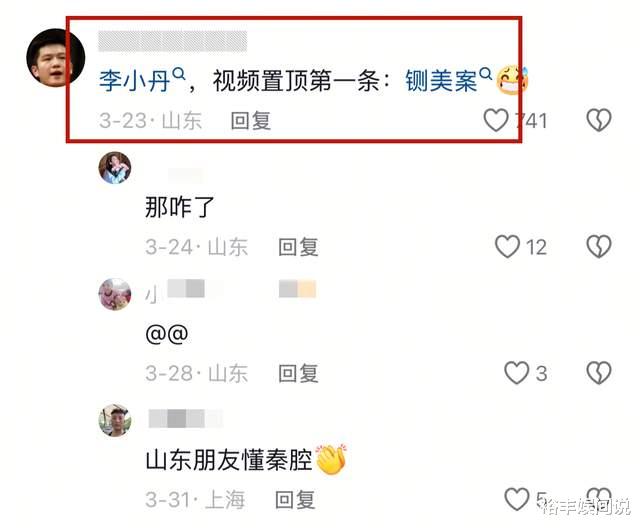Viewport: 640px width, 528px height.
Task: Reply to the top comment dated 3-23
Action: coord(251,121)
